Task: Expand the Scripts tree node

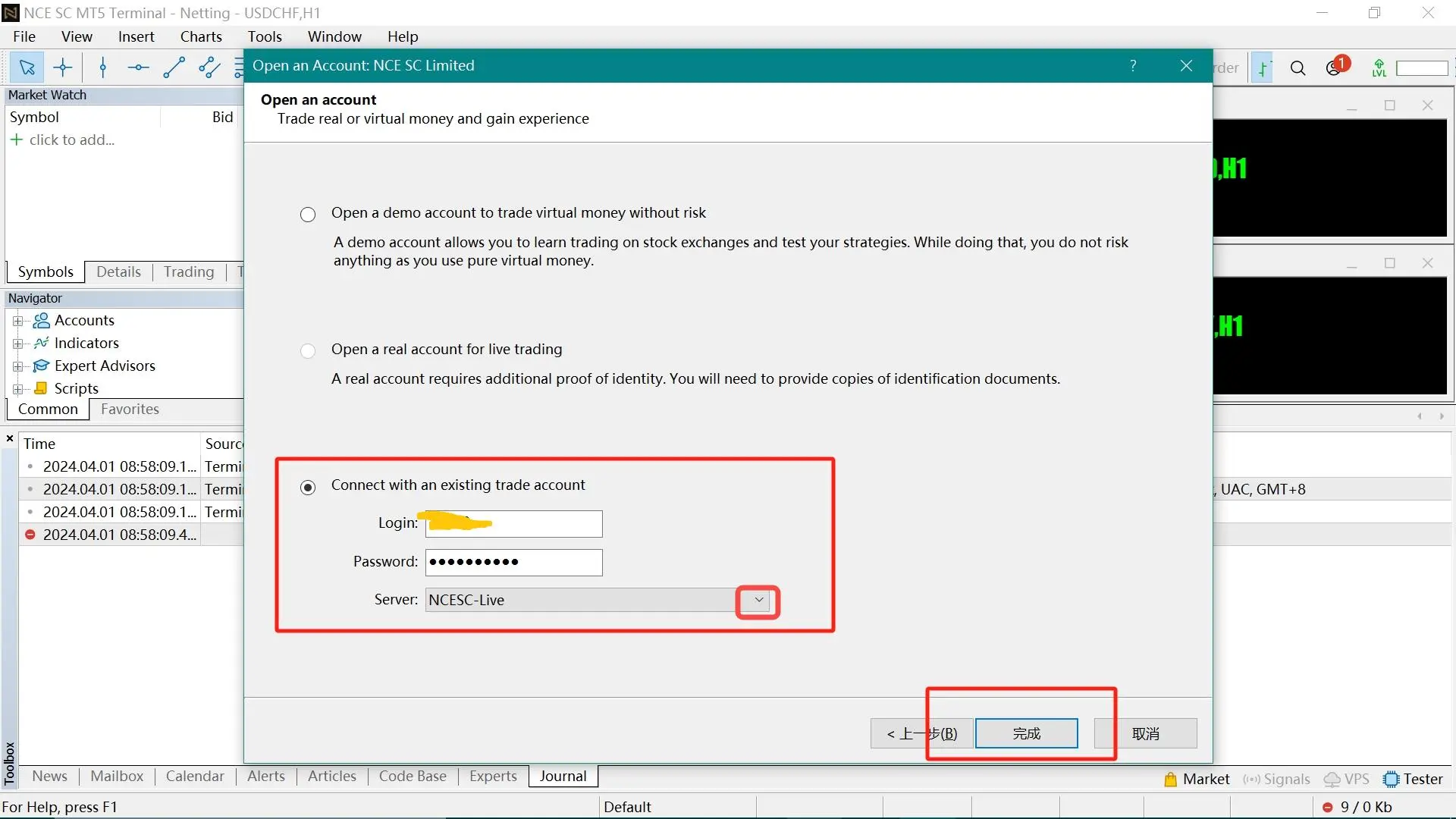Action: tap(18, 389)
